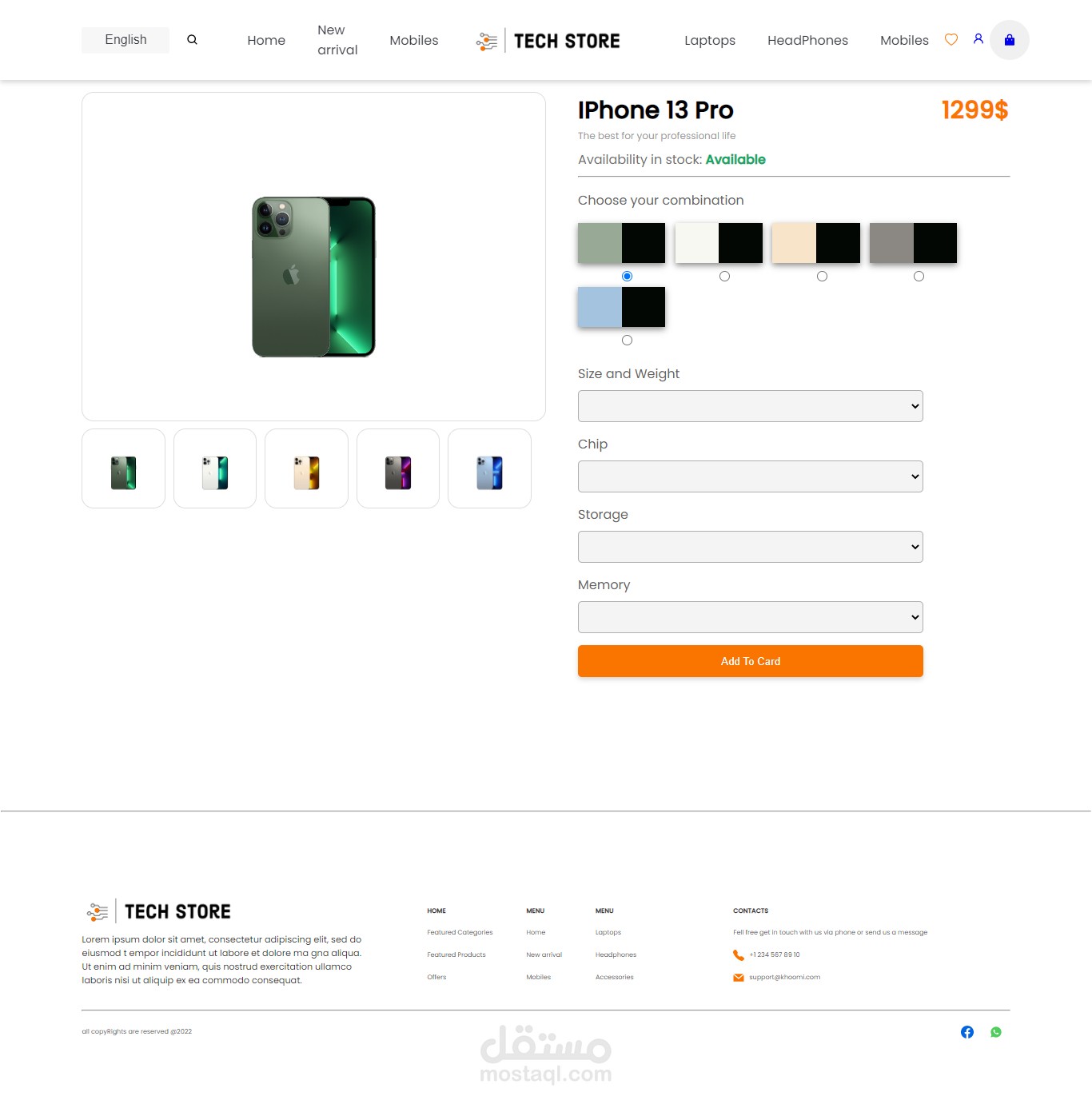Open the New arrival menu item
The image size is (1092, 1108).
[337, 40]
